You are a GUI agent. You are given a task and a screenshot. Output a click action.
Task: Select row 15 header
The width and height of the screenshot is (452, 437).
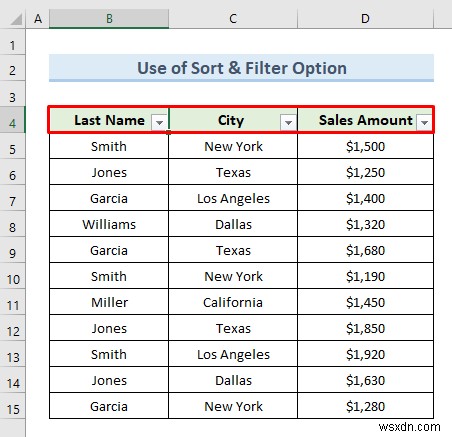pyautogui.click(x=12, y=409)
